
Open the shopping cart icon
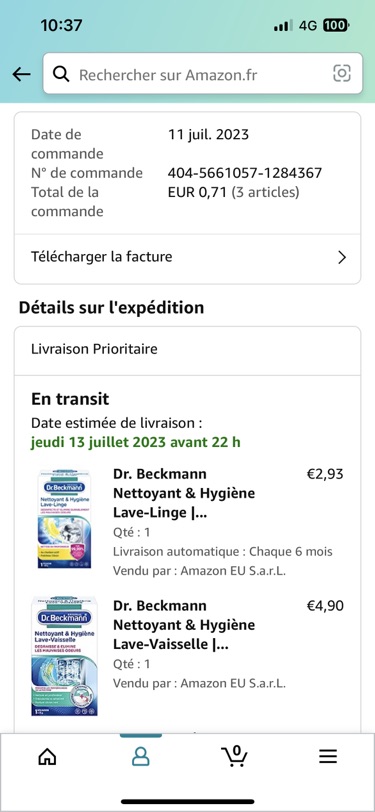234,756
